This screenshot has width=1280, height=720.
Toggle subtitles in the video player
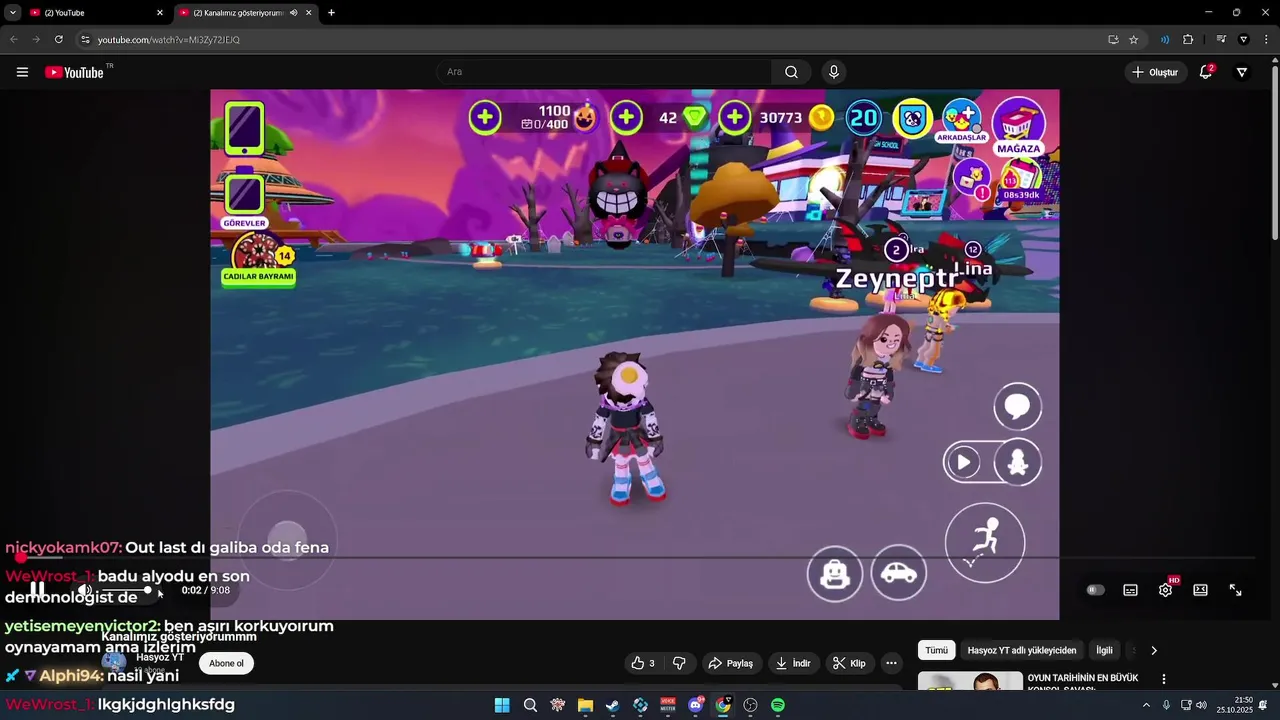click(1130, 590)
